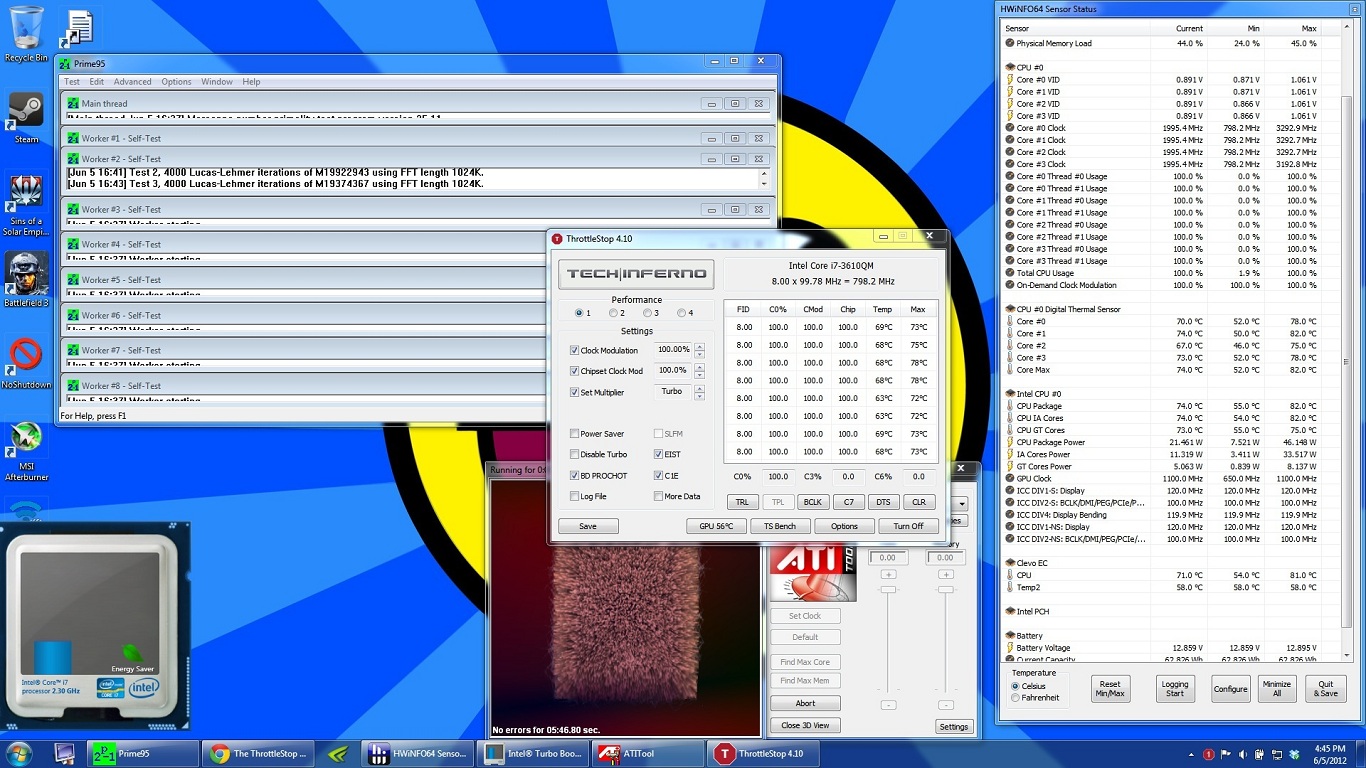Viewport: 1366px width, 768px height.
Task: Select the Sins of a Solar Empire shortcut
Action: tap(26, 205)
